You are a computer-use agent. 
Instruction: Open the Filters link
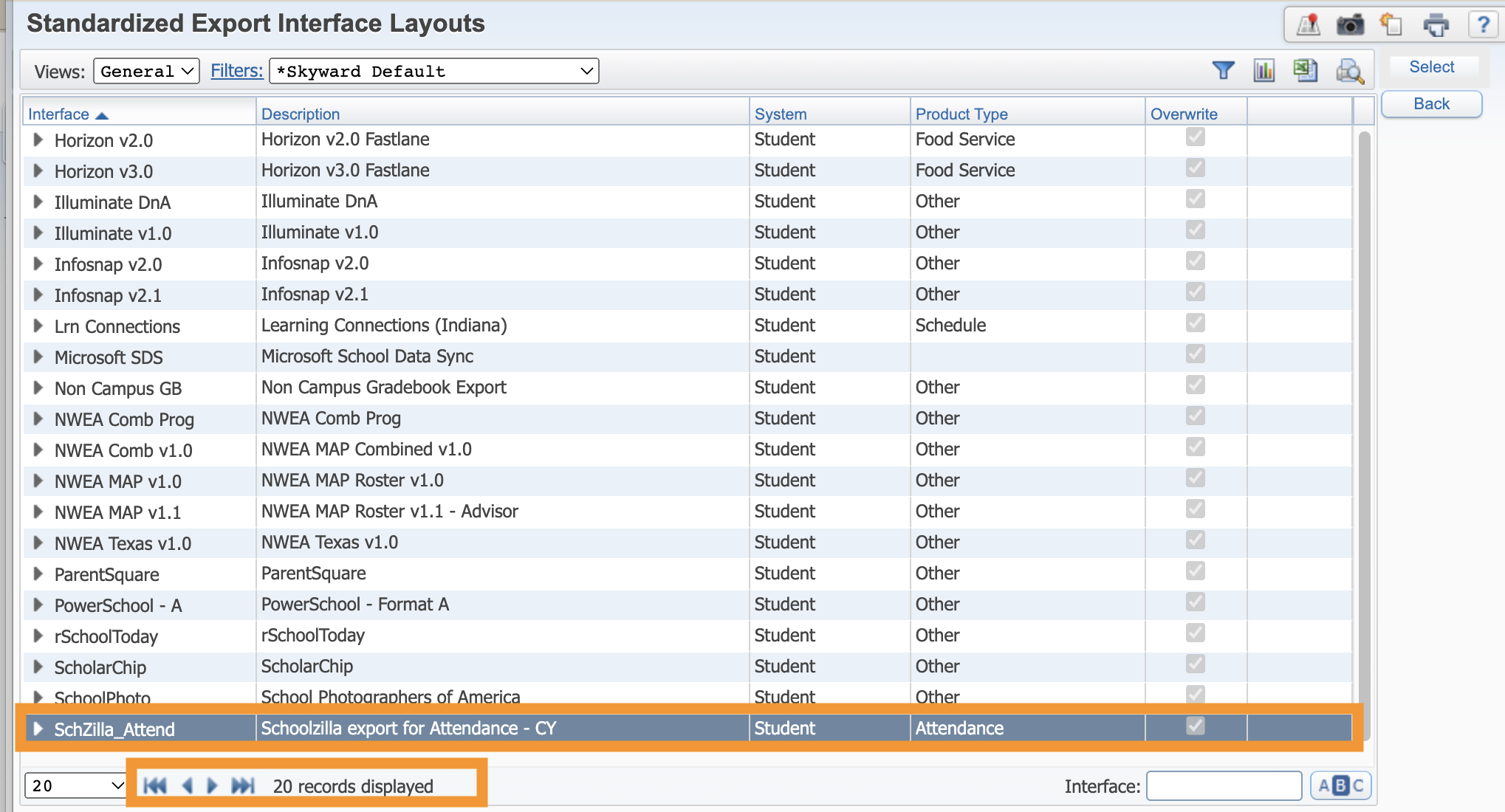click(237, 71)
